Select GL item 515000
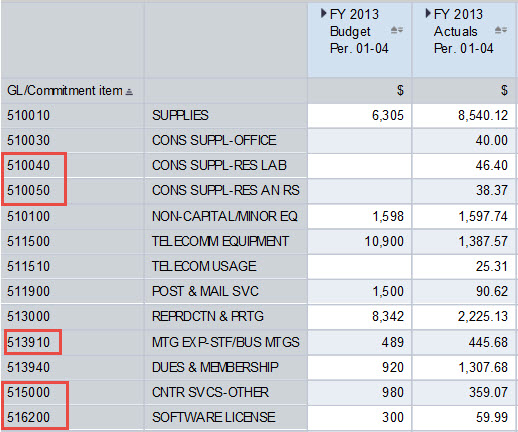The height and width of the screenshot is (432, 518). 29,392
